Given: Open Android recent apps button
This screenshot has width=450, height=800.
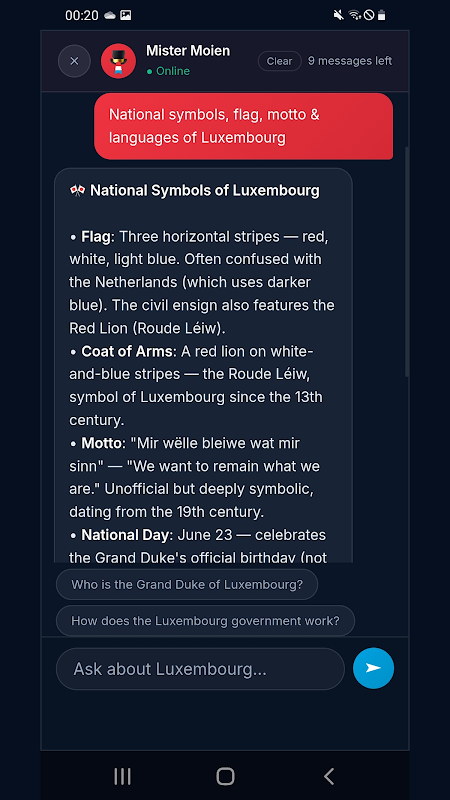Looking at the screenshot, I should tap(122, 777).
